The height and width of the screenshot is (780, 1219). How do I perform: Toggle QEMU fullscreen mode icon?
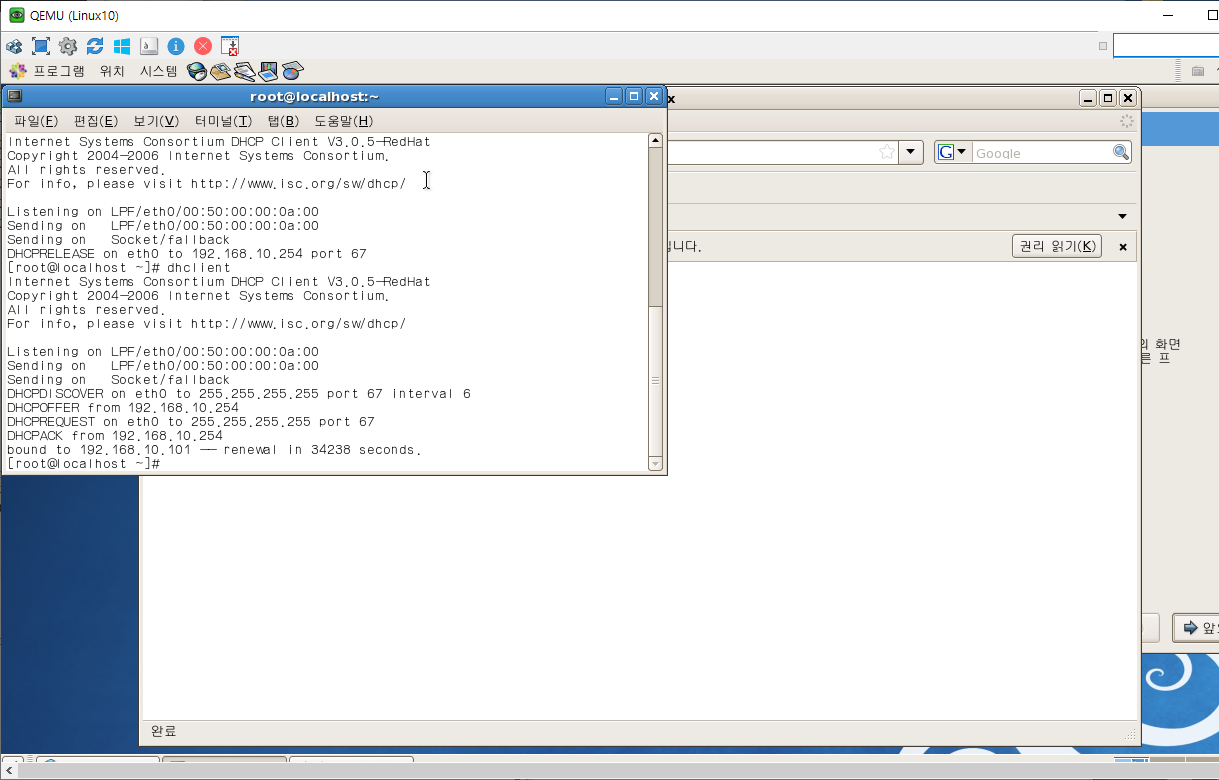coord(41,46)
